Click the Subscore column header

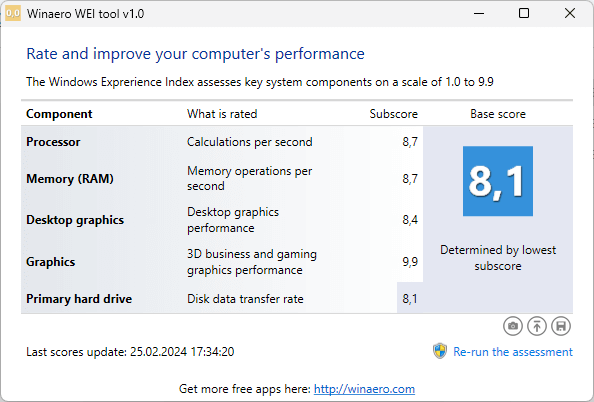point(394,114)
